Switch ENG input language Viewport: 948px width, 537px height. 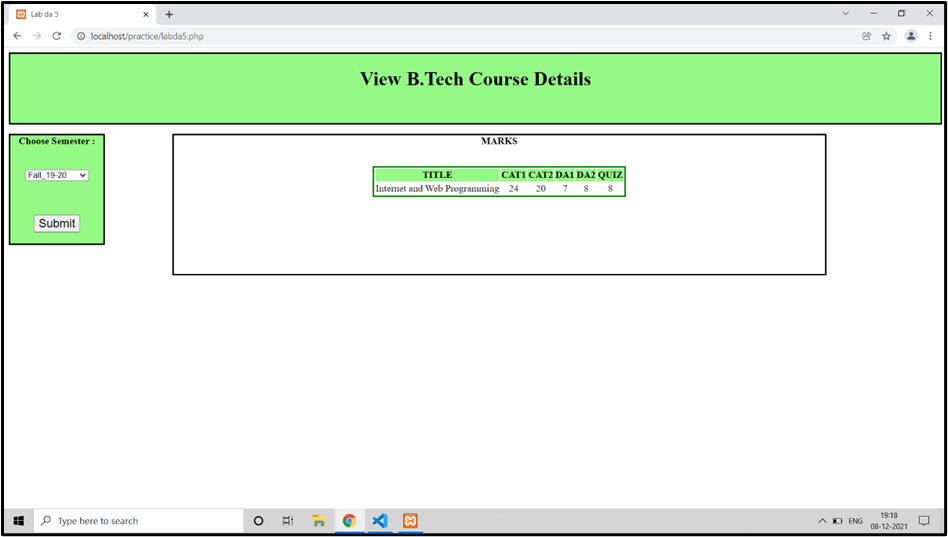[x=855, y=521]
